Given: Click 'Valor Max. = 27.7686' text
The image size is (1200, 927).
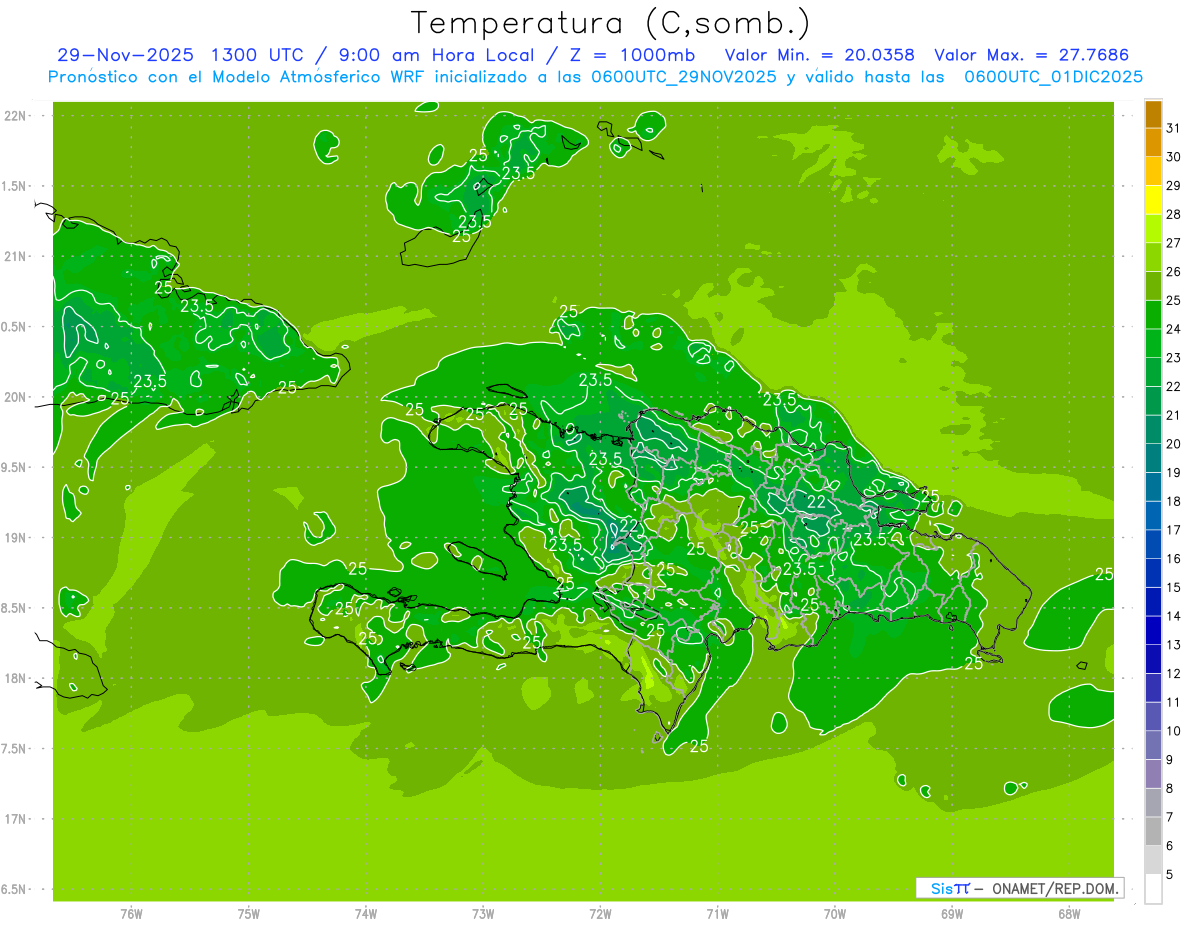Looking at the screenshot, I should 1032,55.
